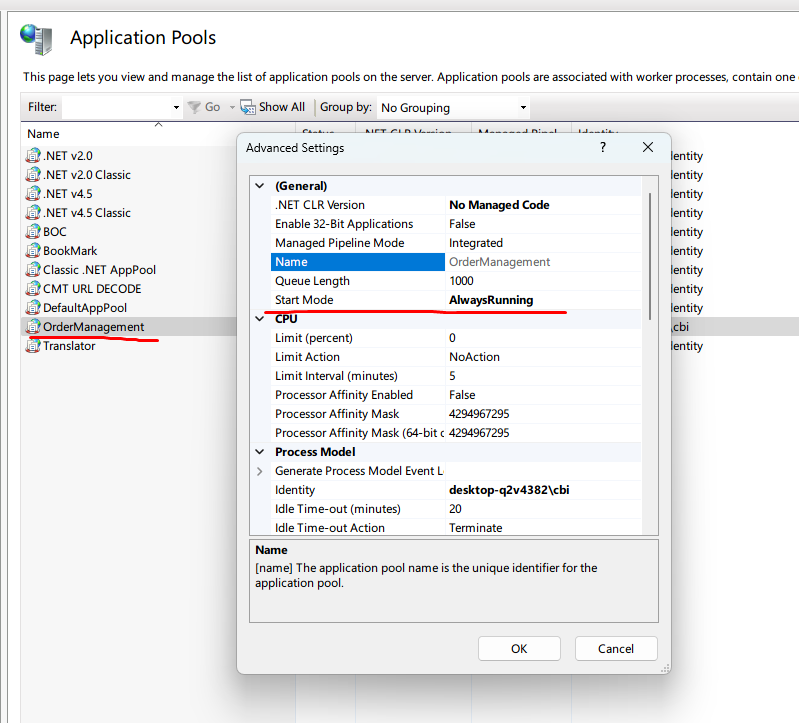Viewport: 799px width, 723px height.
Task: Click the Queue Length value 1000
Action: (x=461, y=281)
